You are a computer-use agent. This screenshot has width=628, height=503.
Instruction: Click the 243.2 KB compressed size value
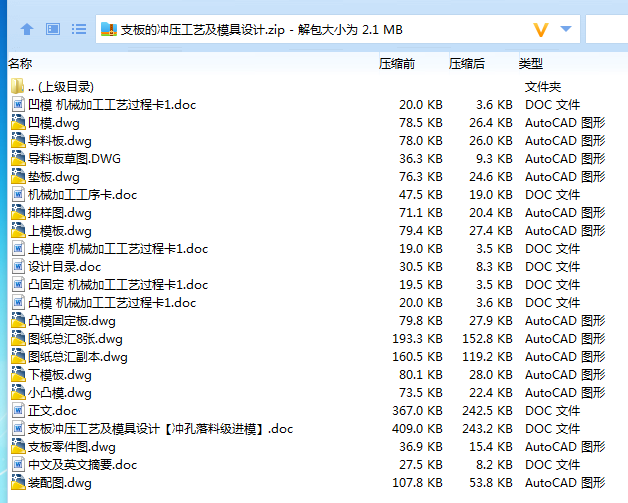pos(487,429)
